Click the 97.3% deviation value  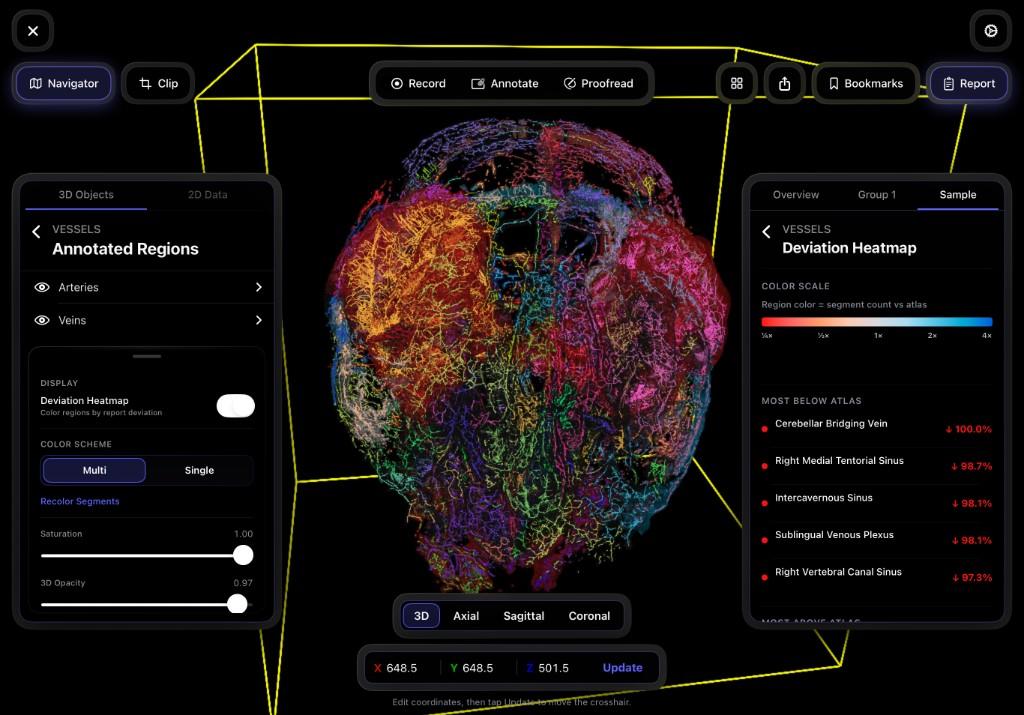coord(972,578)
